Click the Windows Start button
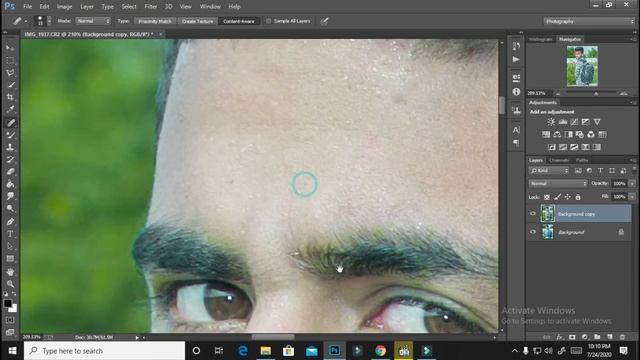This screenshot has height=360, width=640. pos(12,351)
